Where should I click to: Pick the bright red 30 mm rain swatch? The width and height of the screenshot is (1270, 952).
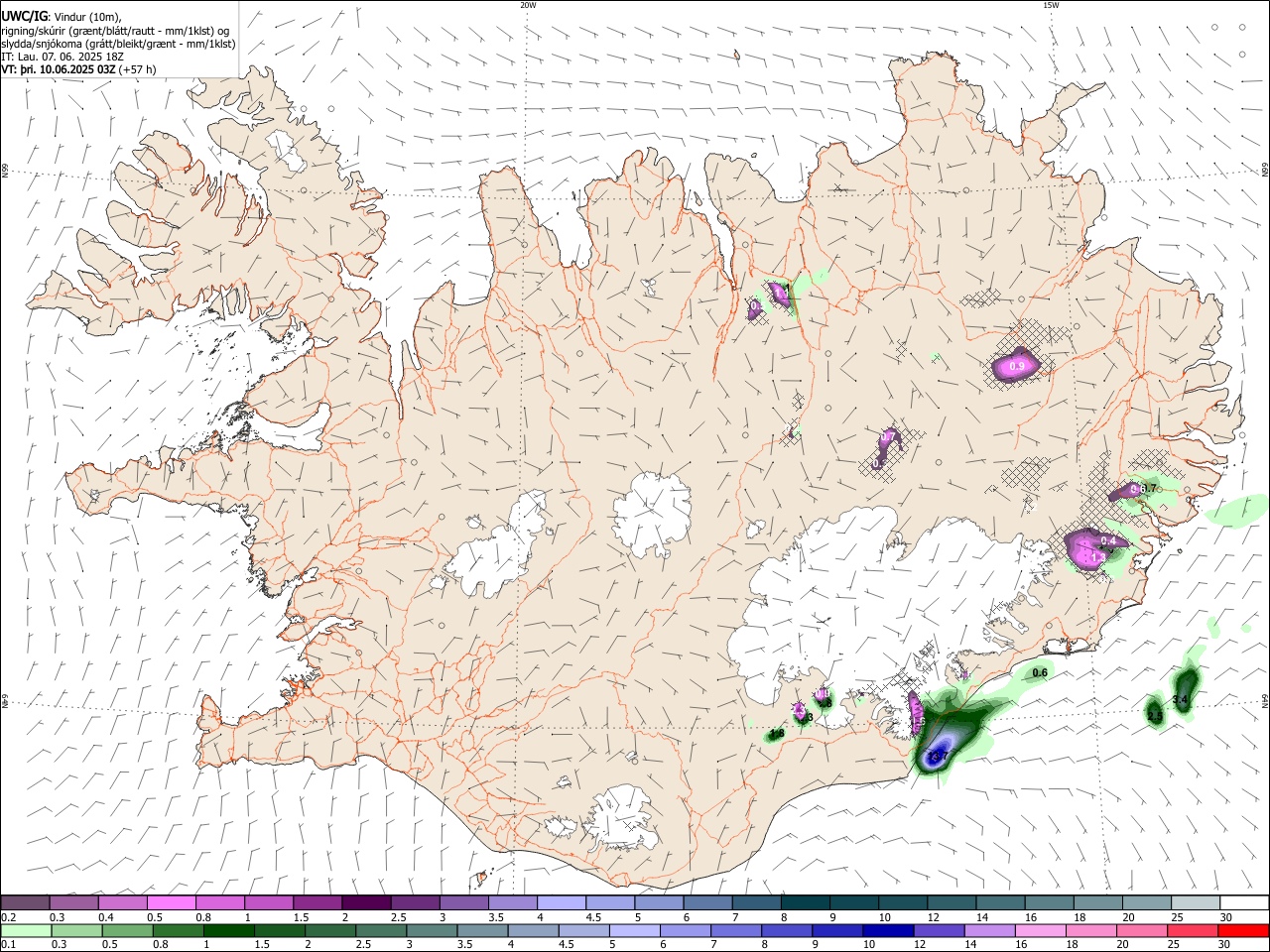click(1242, 930)
